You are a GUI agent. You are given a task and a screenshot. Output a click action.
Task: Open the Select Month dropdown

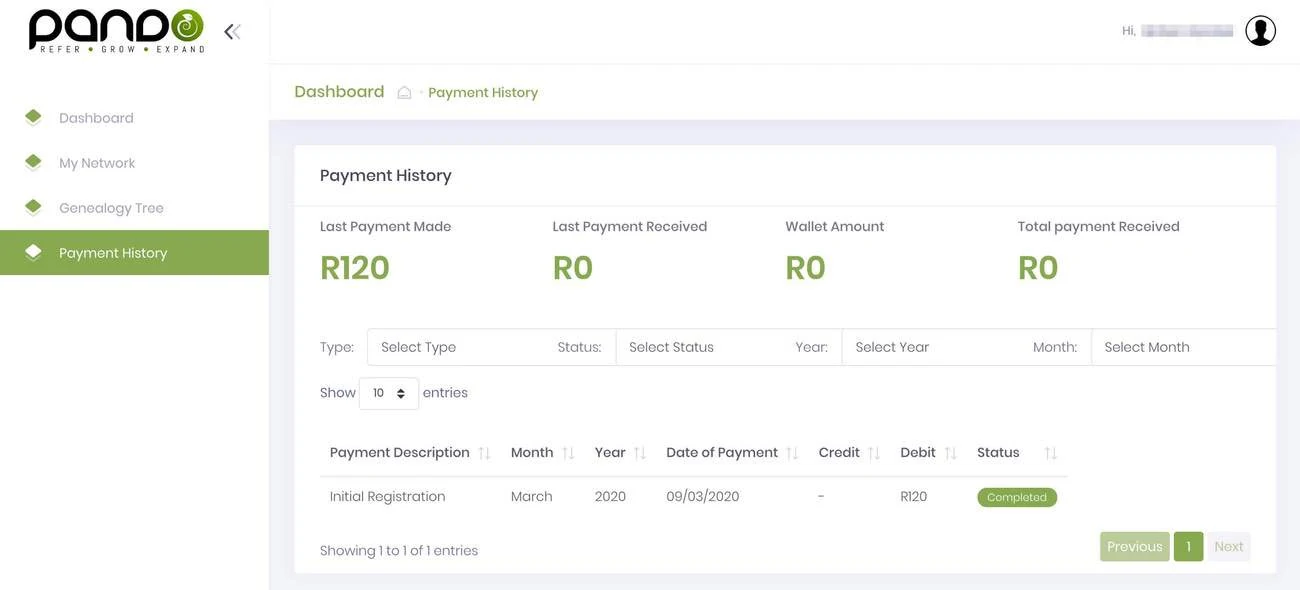tap(1183, 347)
